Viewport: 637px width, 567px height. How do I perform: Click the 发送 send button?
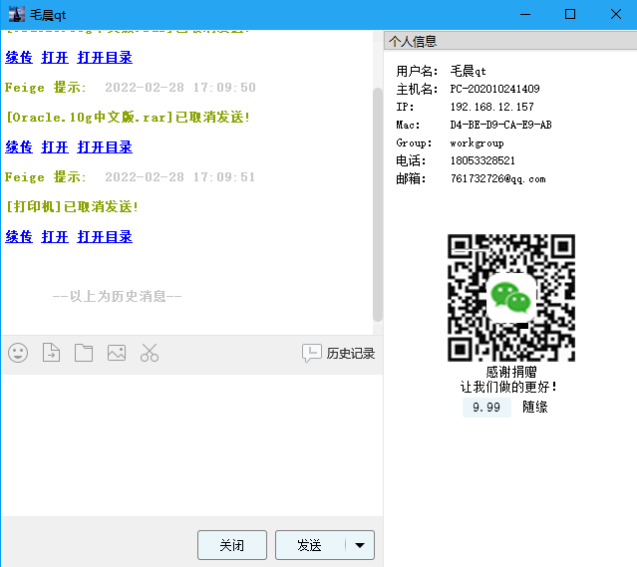310,545
